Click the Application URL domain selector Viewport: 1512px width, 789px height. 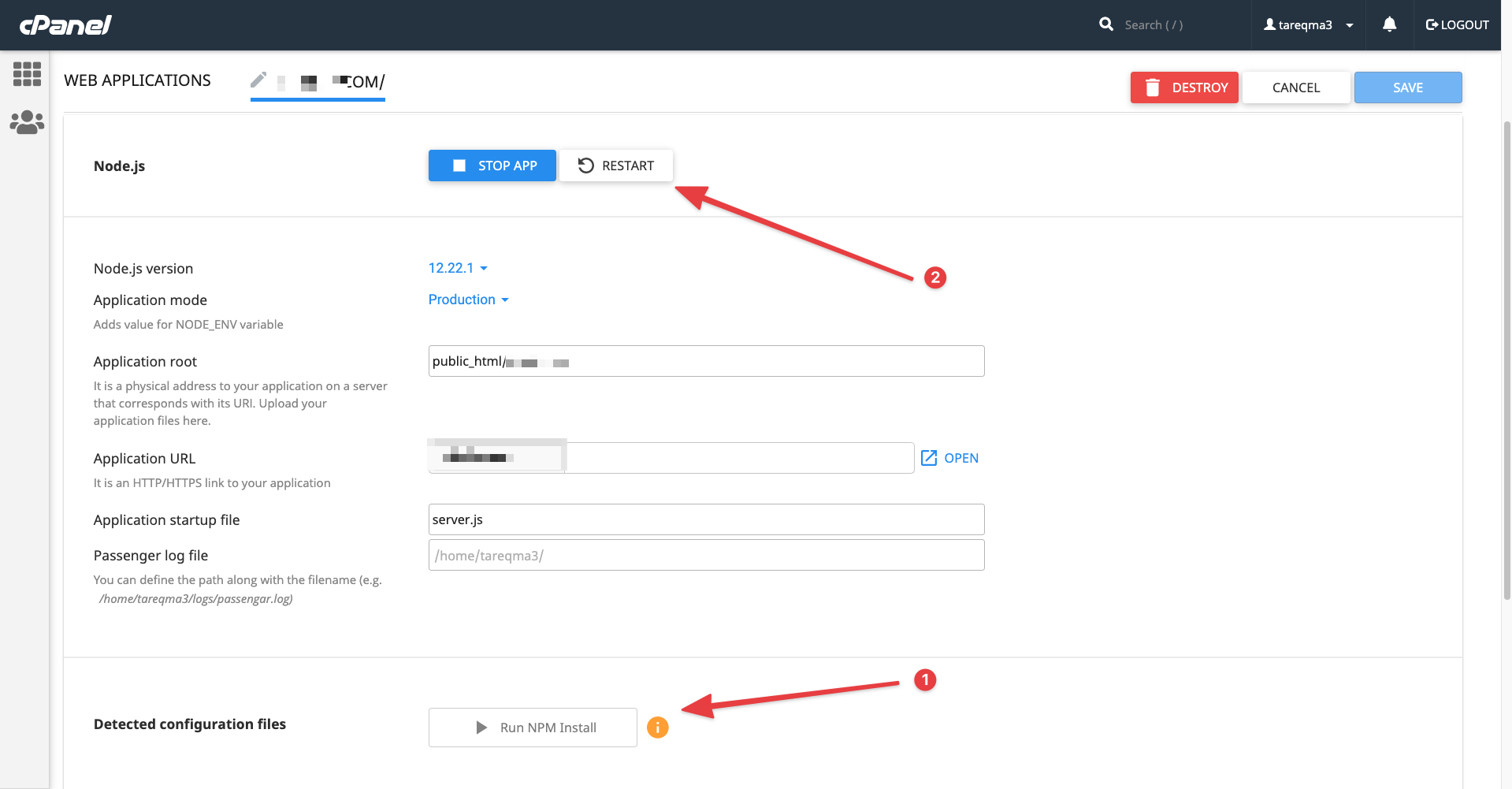point(497,456)
